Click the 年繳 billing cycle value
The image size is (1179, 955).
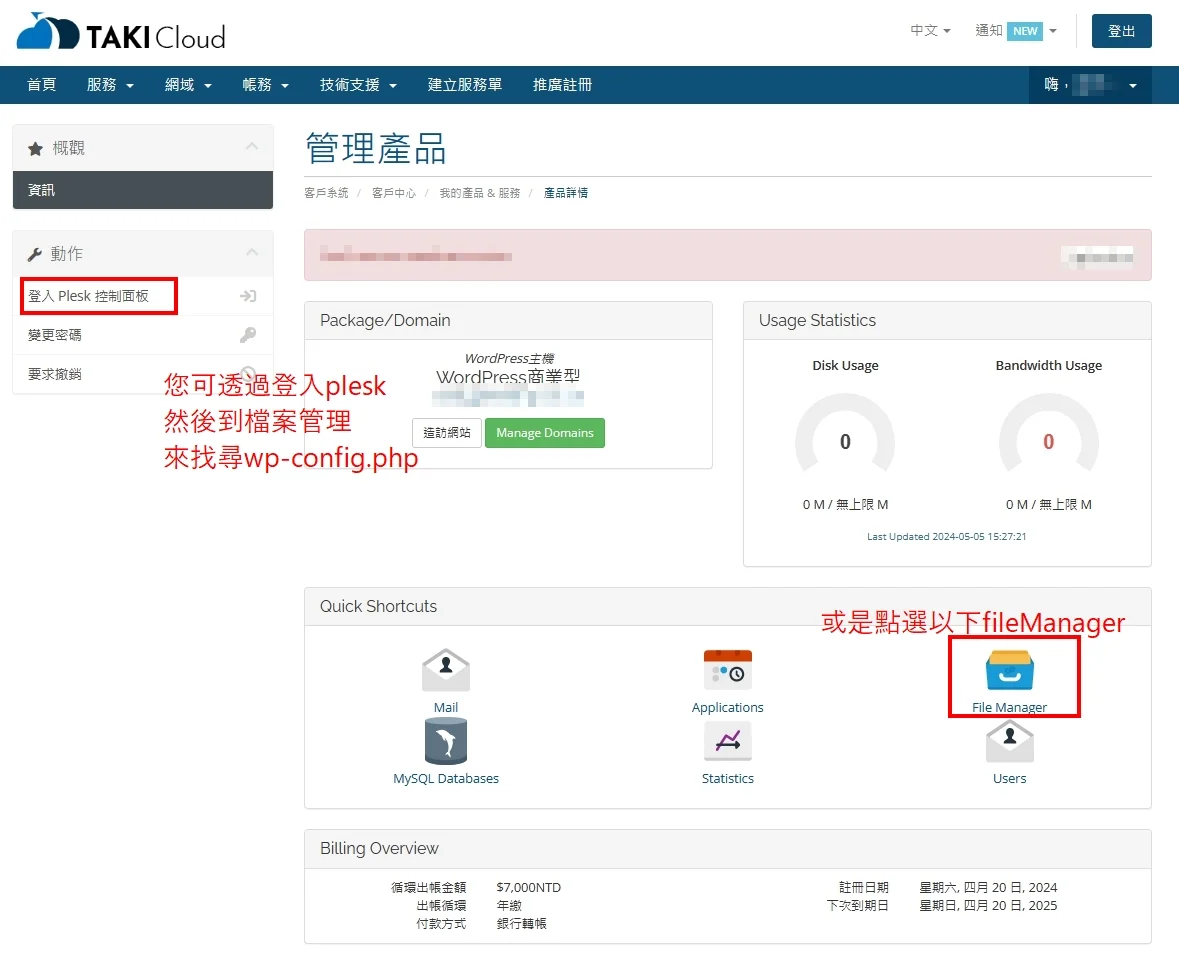point(509,906)
